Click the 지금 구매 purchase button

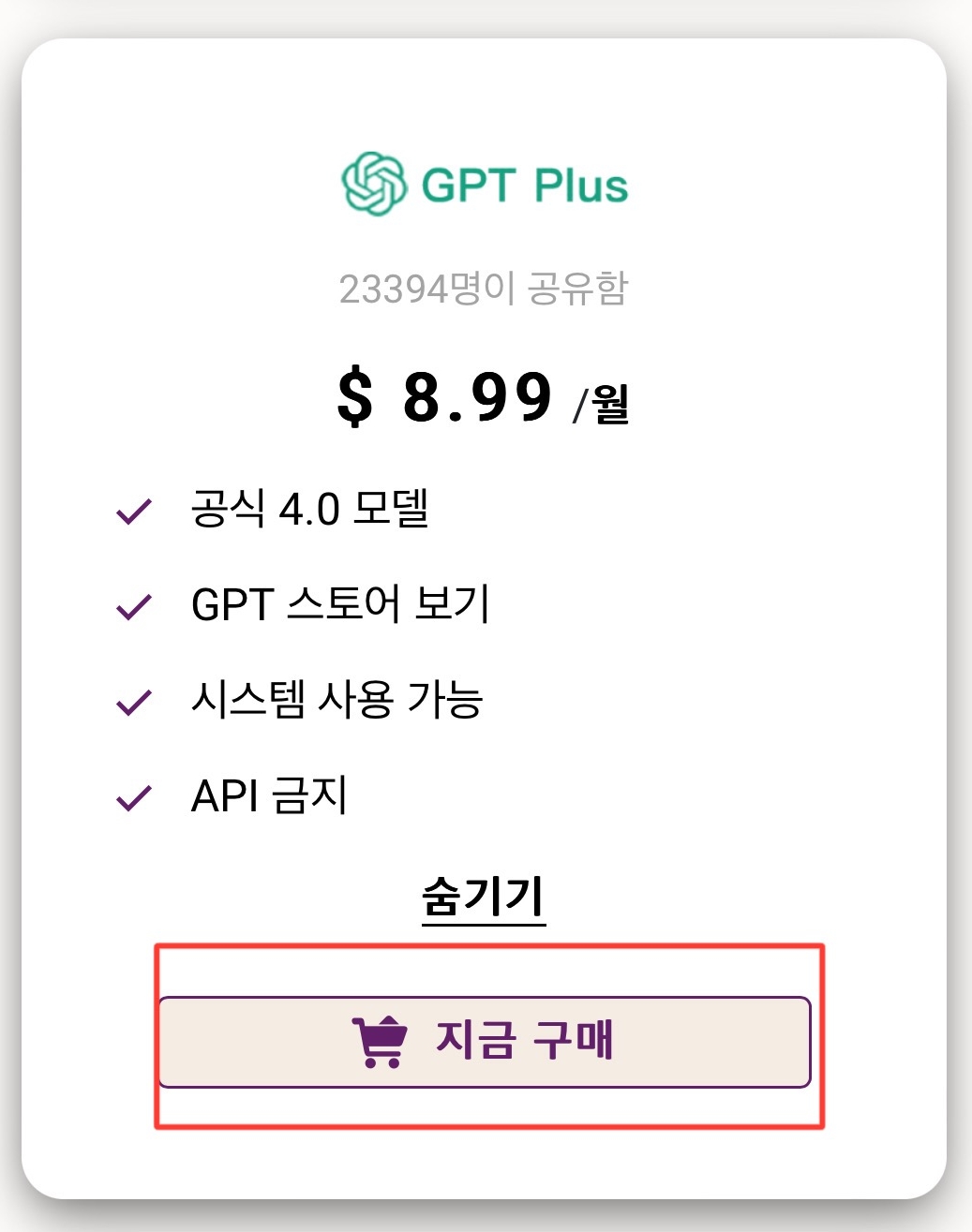point(486,1043)
